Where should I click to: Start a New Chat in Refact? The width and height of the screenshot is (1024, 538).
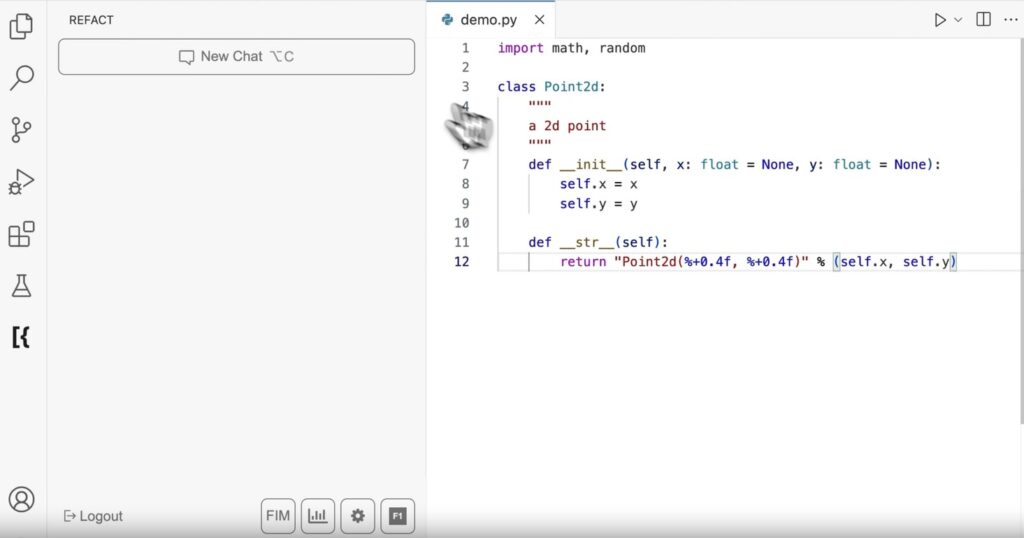click(236, 57)
